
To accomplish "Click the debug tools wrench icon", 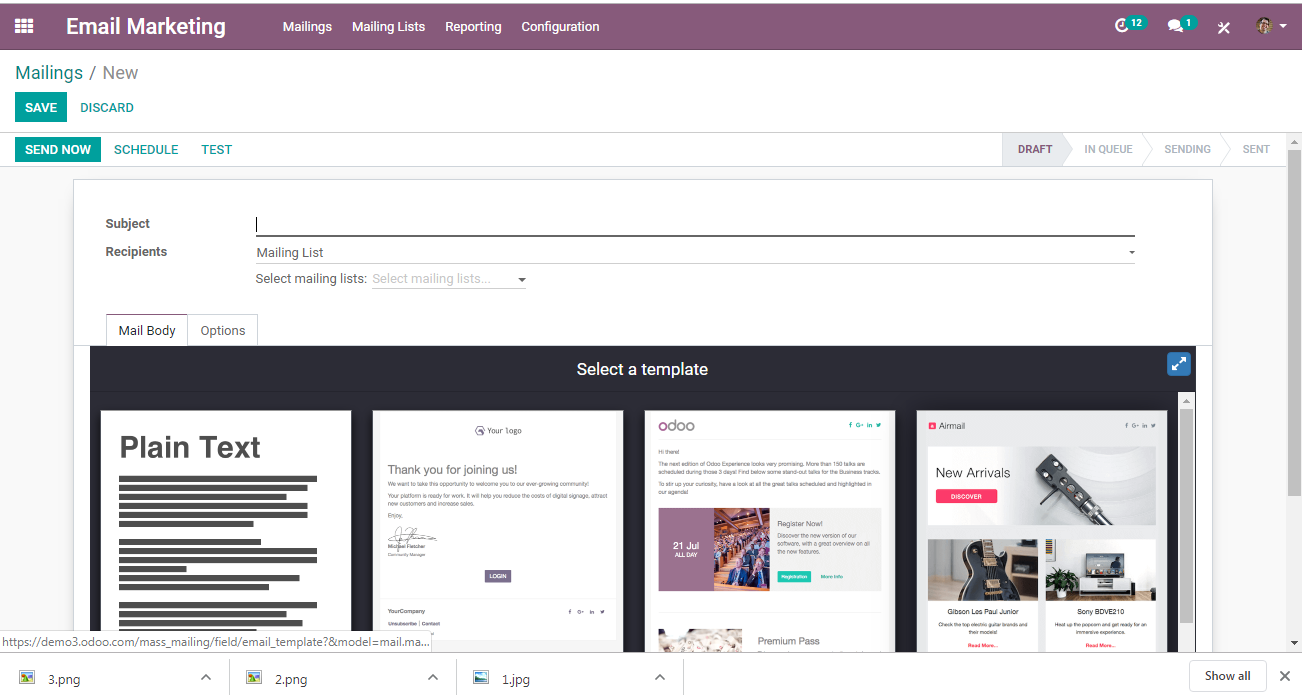I will tap(1223, 27).
